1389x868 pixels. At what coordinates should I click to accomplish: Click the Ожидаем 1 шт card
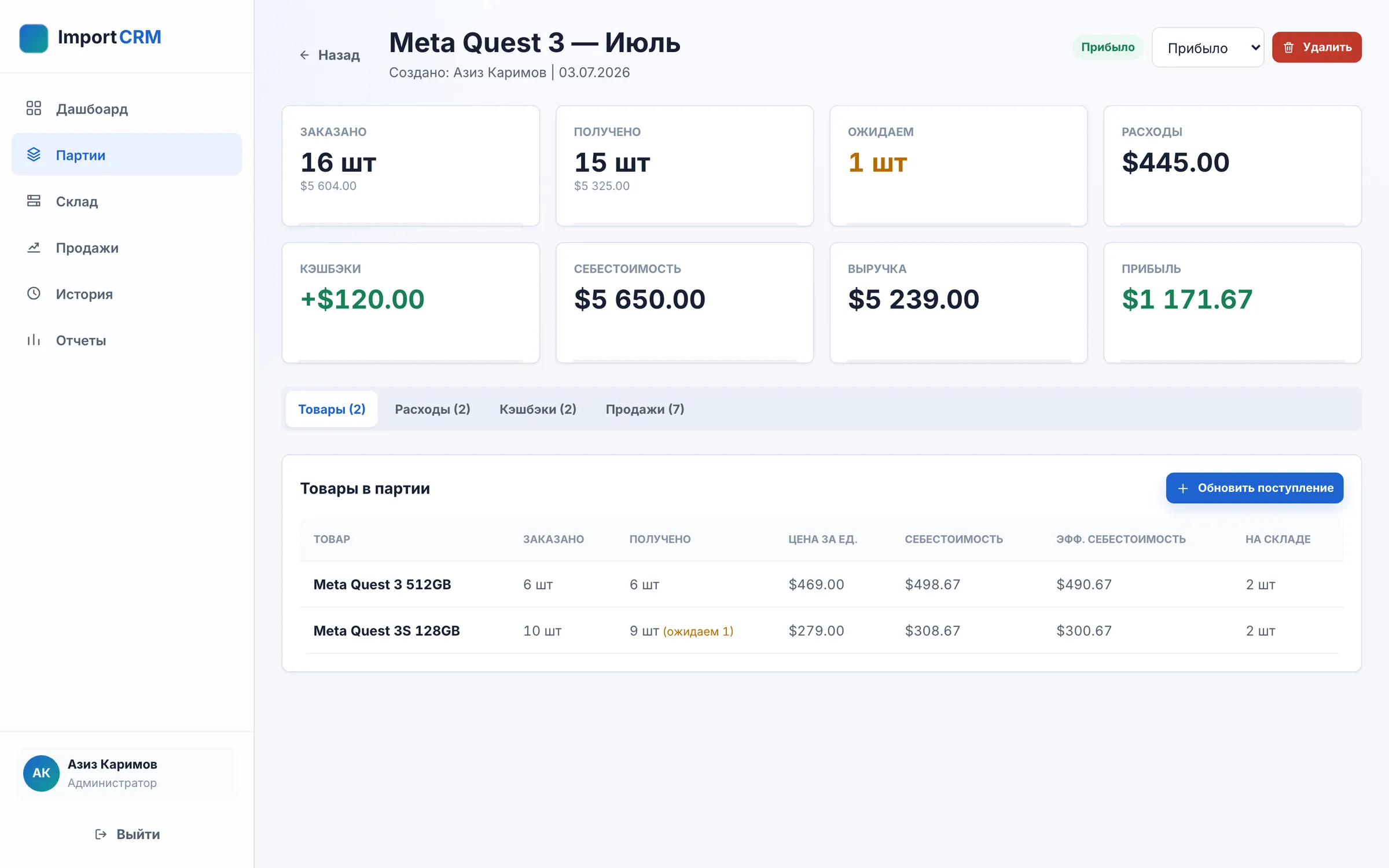coord(958,165)
